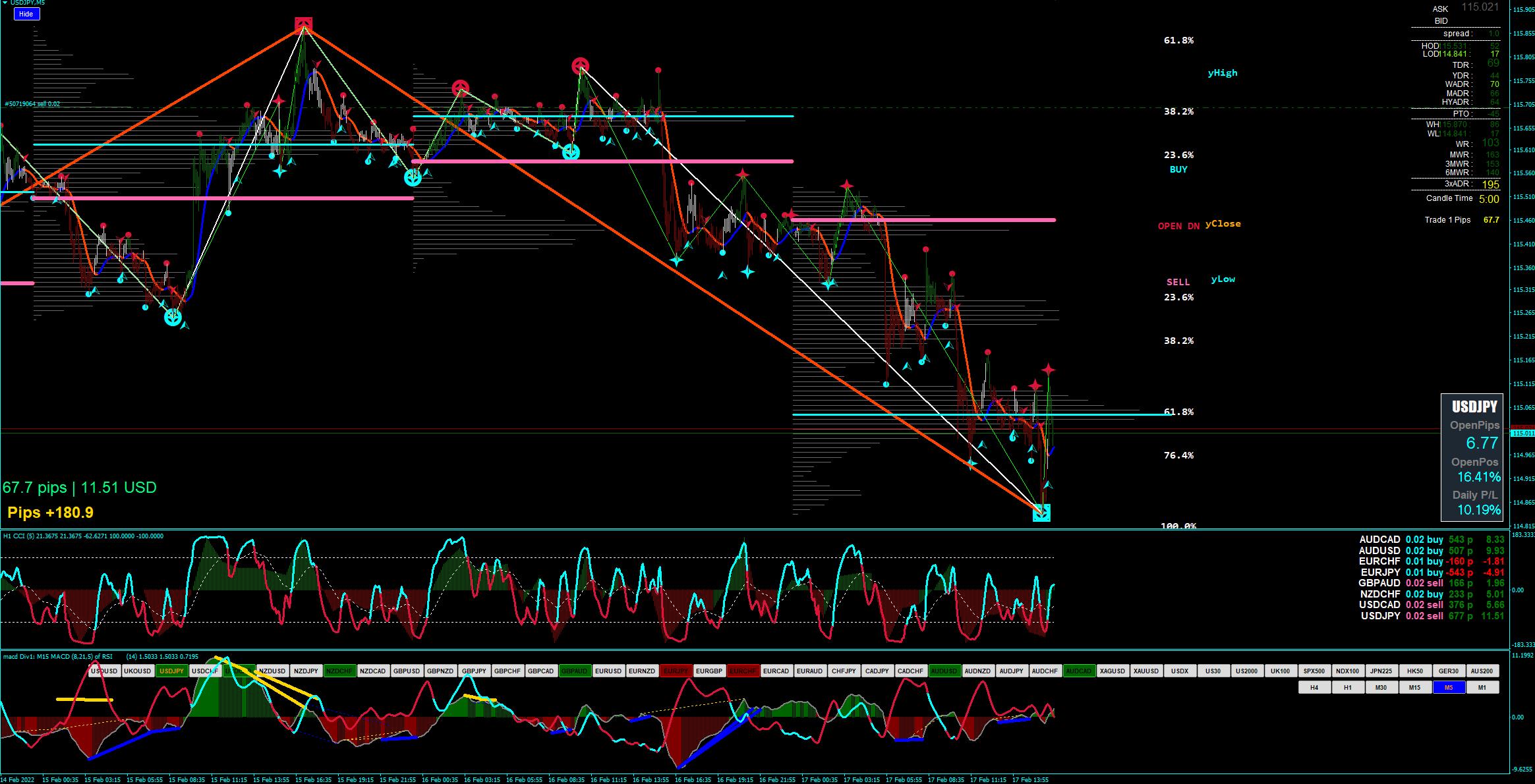Switch chart to the XAUUSD symbol button

[1146, 671]
